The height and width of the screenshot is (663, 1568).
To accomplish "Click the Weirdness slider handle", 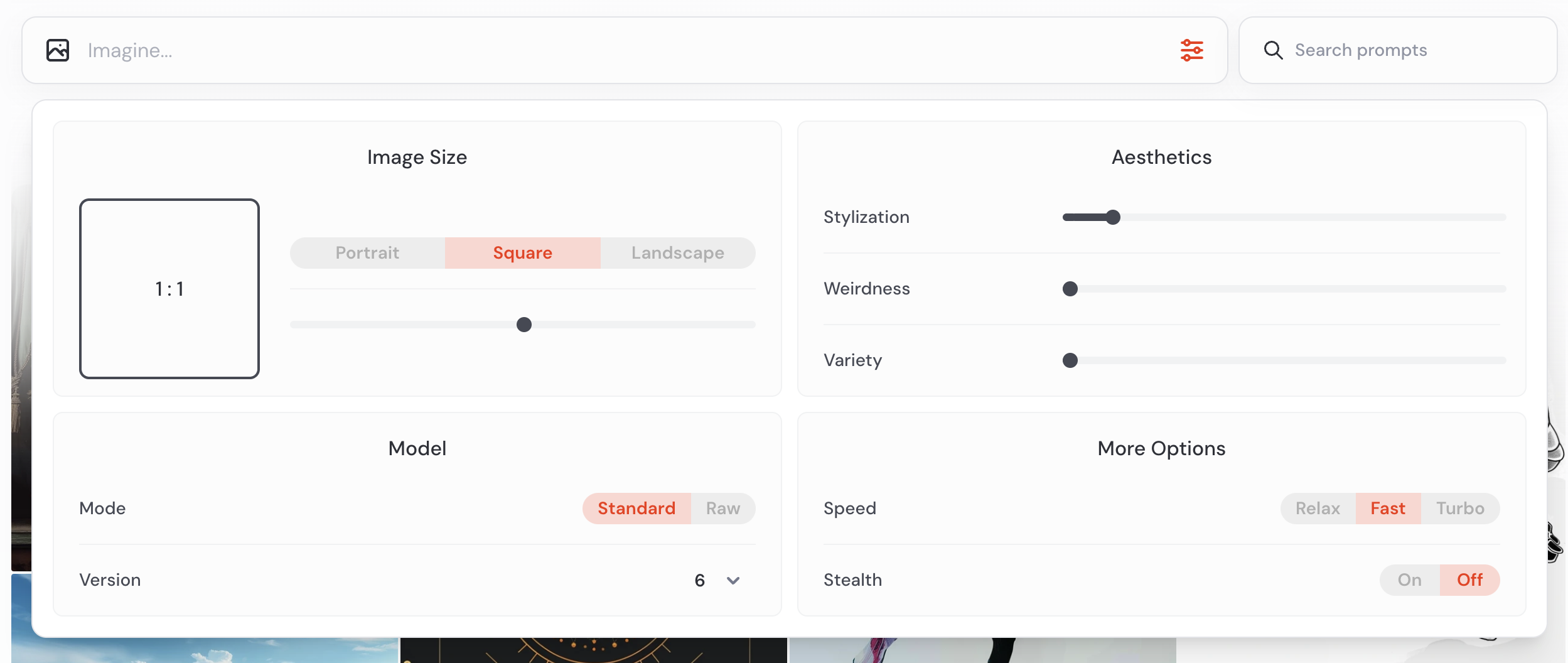I will tap(1070, 289).
